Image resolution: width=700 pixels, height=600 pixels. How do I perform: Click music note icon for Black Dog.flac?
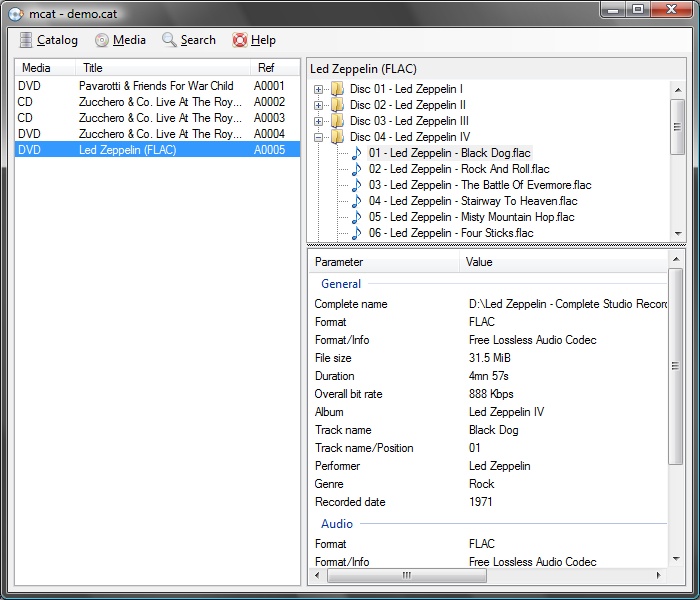pyautogui.click(x=357, y=153)
